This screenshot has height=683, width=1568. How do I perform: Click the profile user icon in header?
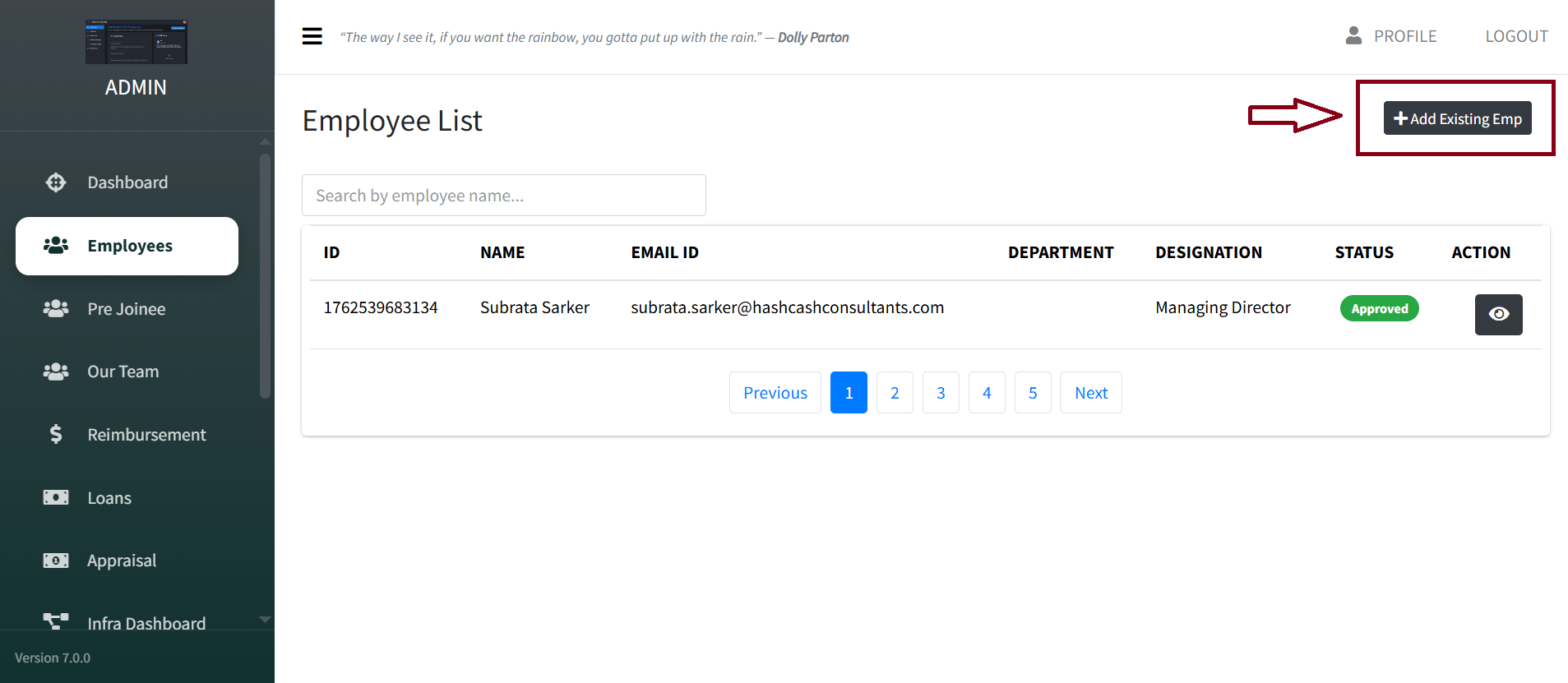pos(1353,35)
